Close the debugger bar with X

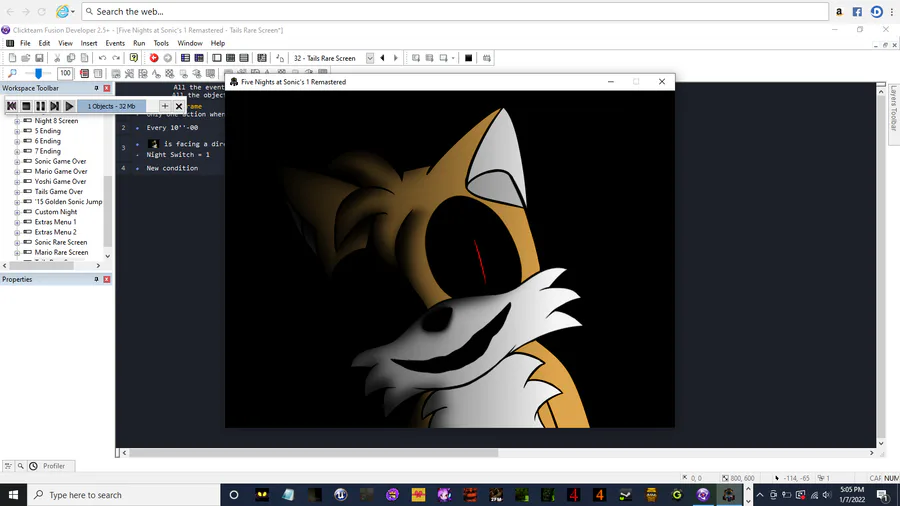179,106
